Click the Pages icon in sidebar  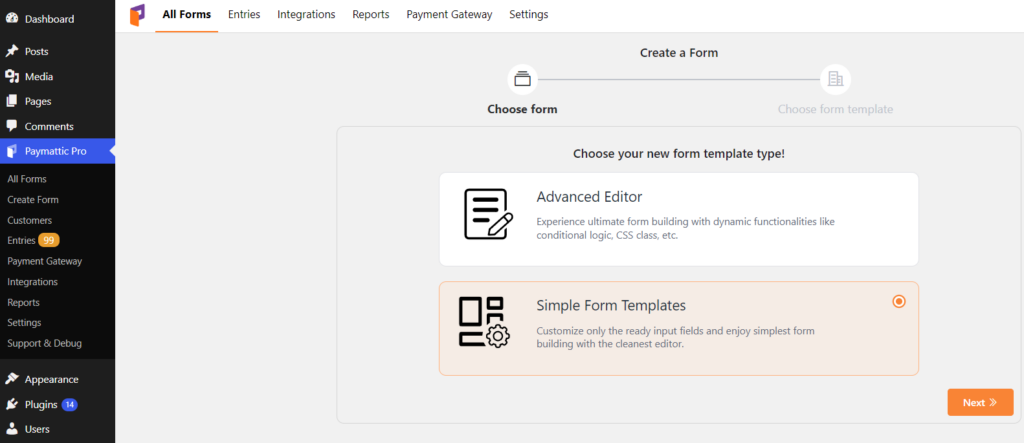tap(12, 101)
